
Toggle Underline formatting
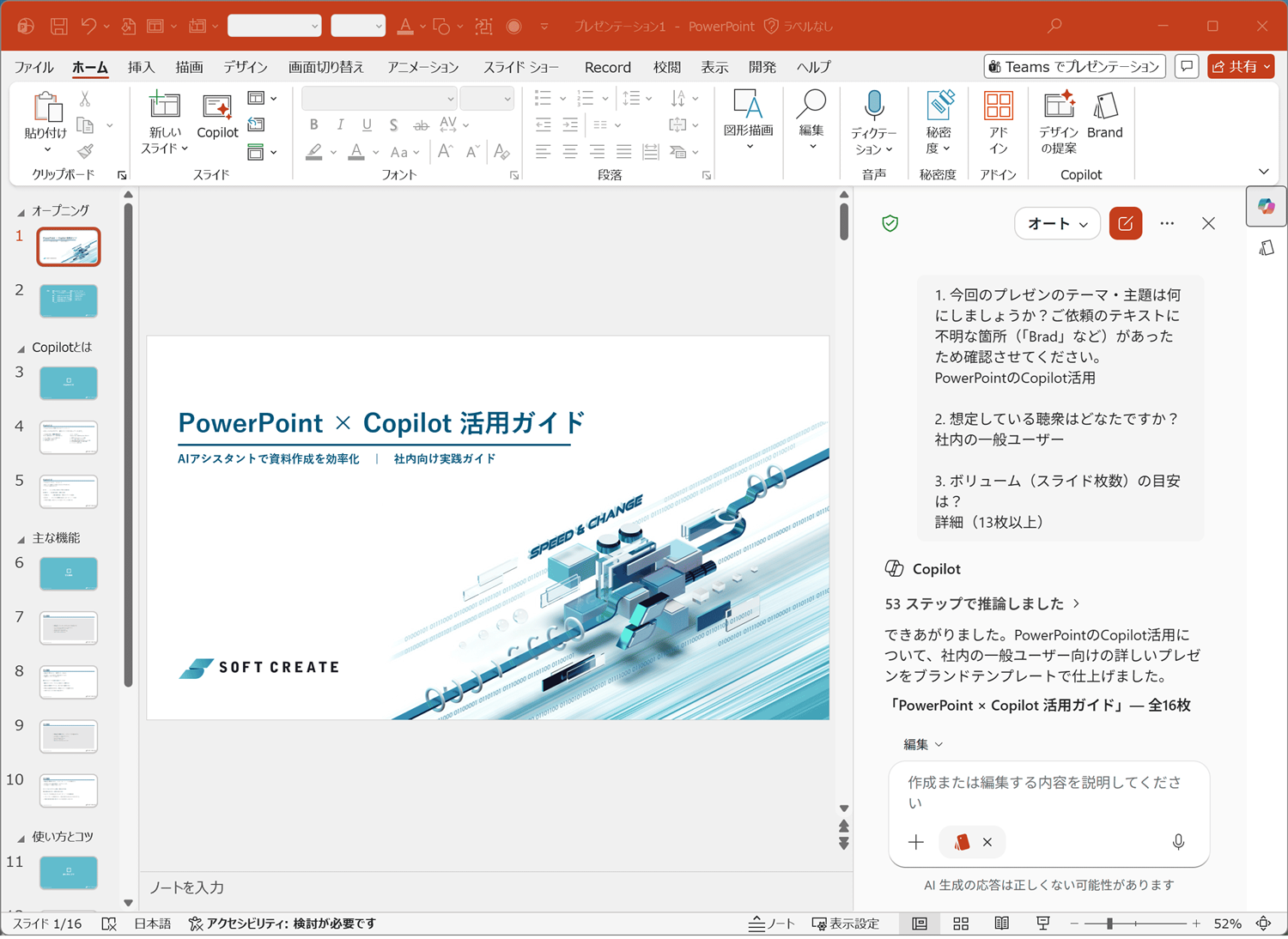[367, 125]
